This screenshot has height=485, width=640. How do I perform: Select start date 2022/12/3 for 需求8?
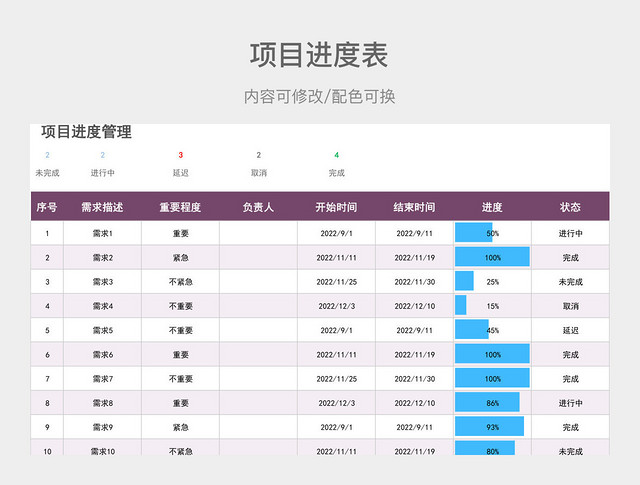[336, 403]
